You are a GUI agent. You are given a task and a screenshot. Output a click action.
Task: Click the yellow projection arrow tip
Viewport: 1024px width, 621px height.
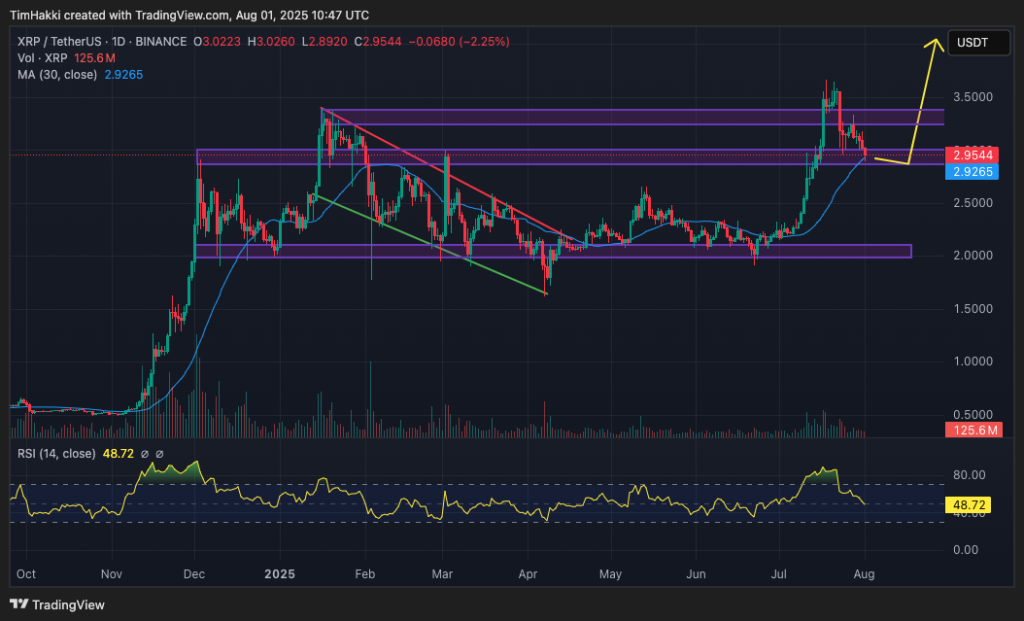click(x=938, y=39)
